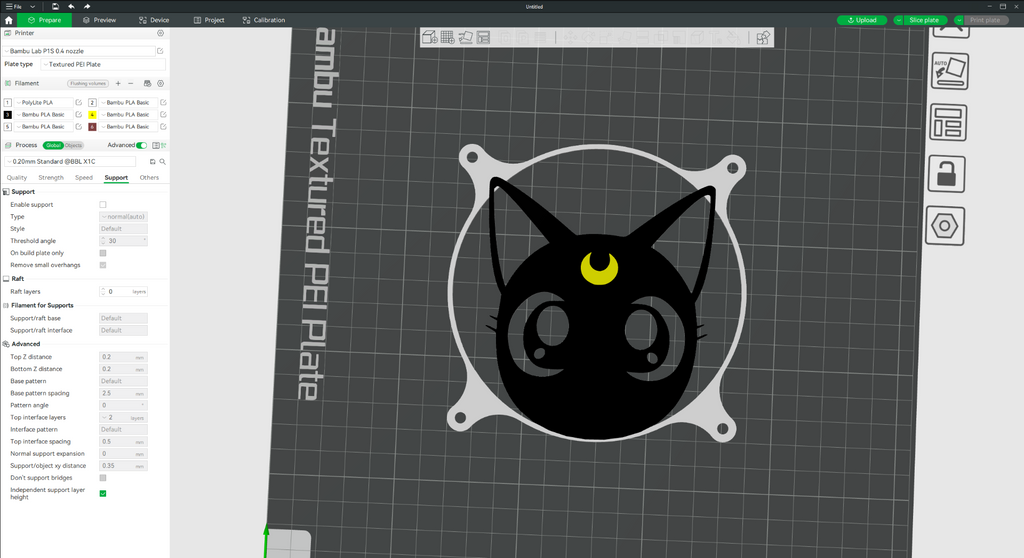
Task: Lock the current plate
Action: (946, 174)
